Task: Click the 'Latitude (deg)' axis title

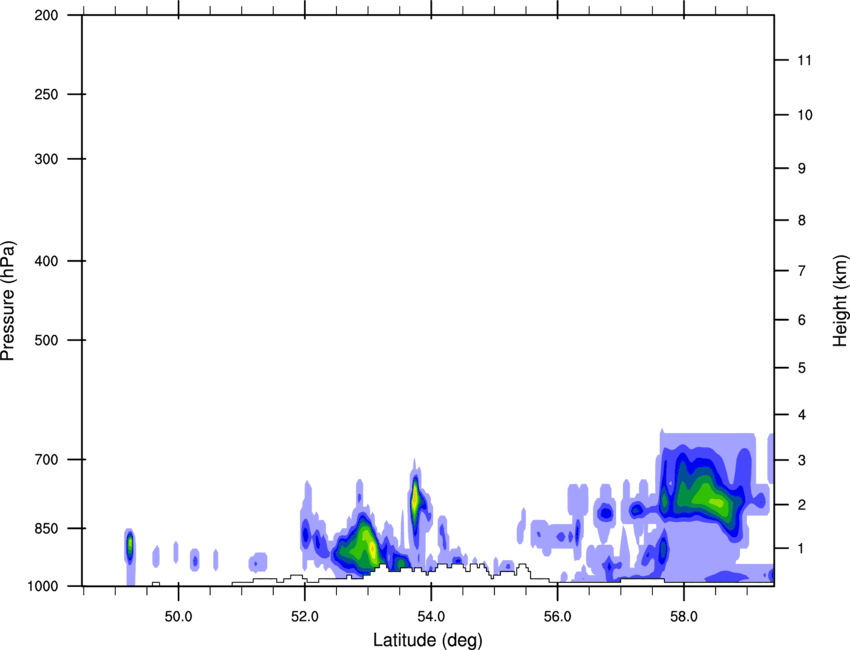Action: tap(427, 640)
